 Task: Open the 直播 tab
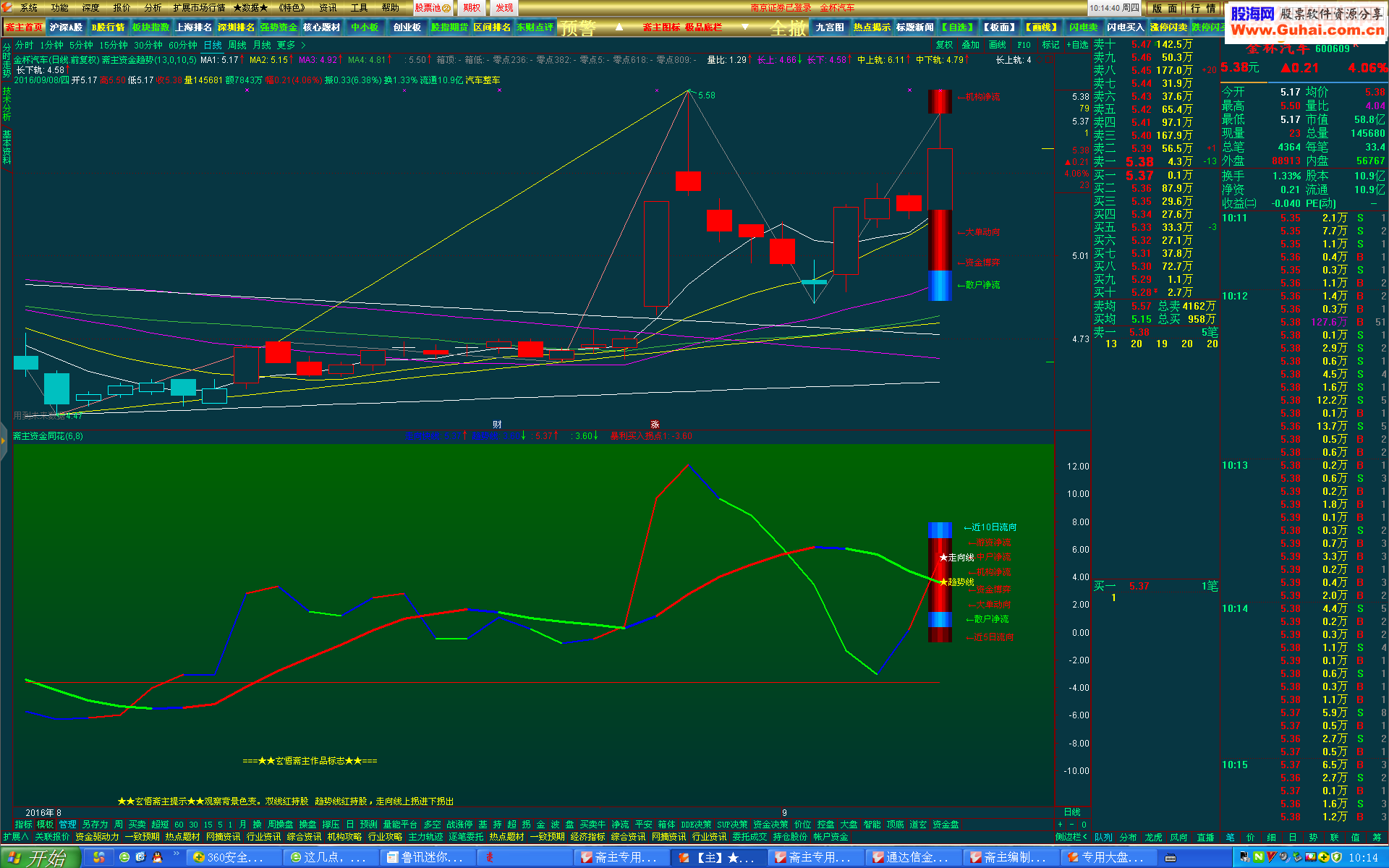tap(1205, 838)
